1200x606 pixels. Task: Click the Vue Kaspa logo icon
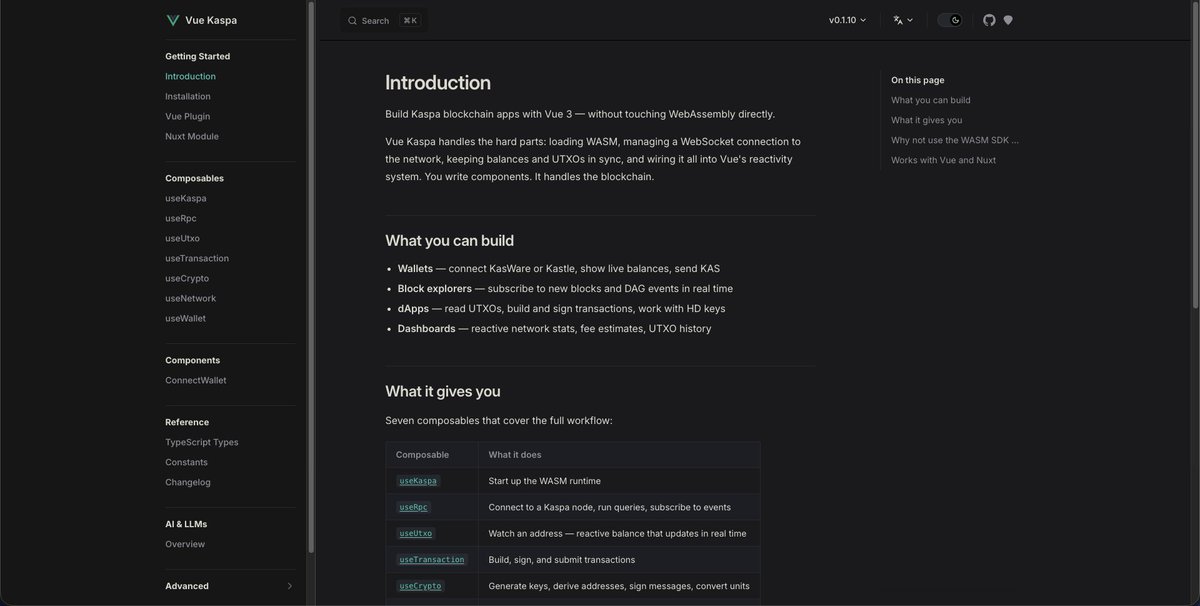[173, 20]
